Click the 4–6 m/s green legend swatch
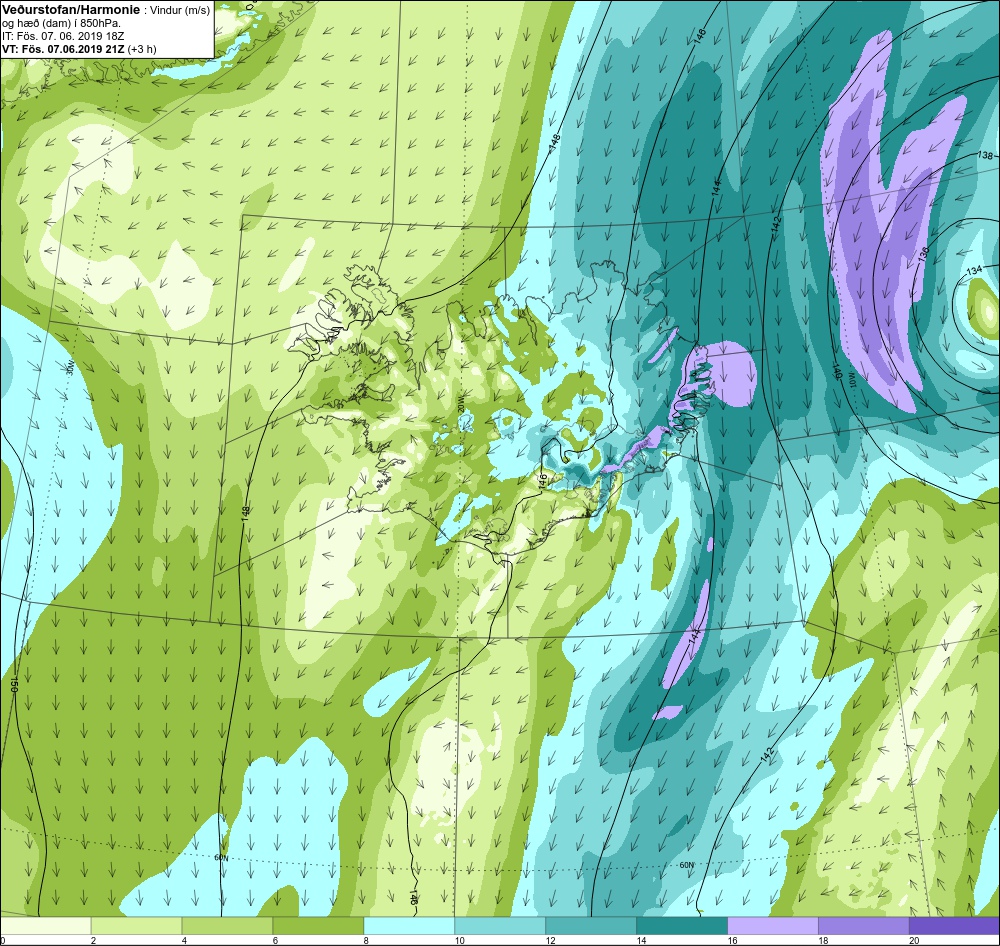 pos(228,925)
